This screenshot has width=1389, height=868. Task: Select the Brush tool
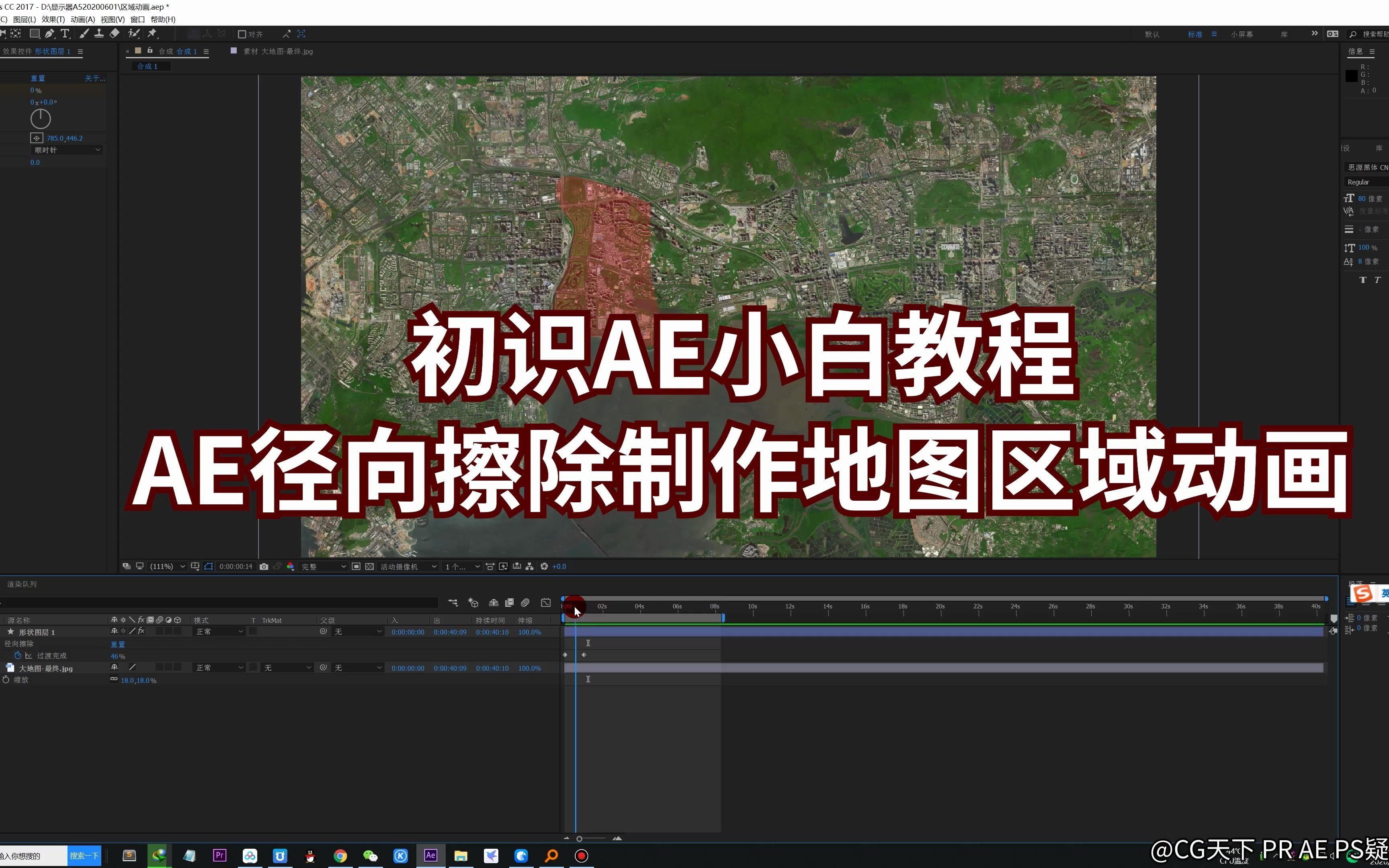click(x=84, y=34)
